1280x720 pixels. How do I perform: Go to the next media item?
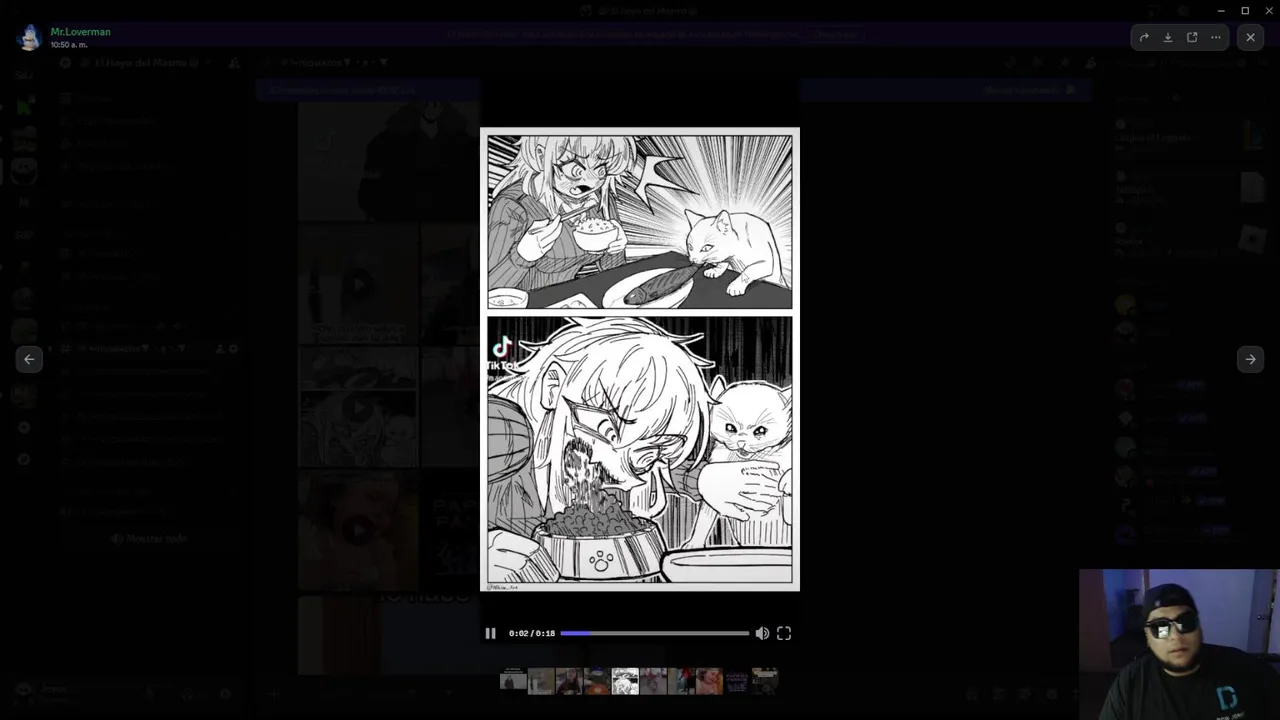coord(1250,359)
